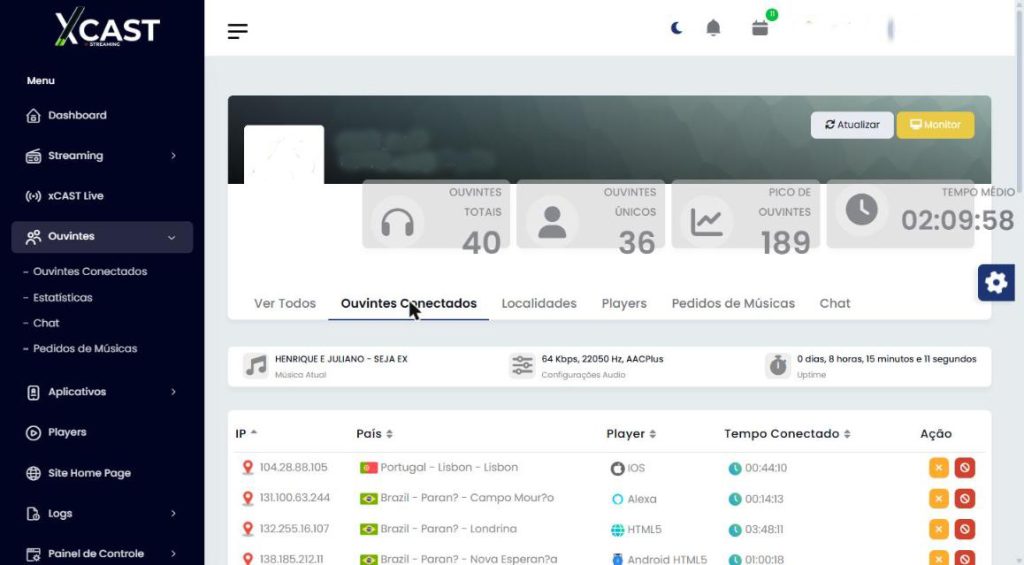This screenshot has height=565, width=1024.
Task: Click the music note Música Atual icon
Action: [255, 366]
